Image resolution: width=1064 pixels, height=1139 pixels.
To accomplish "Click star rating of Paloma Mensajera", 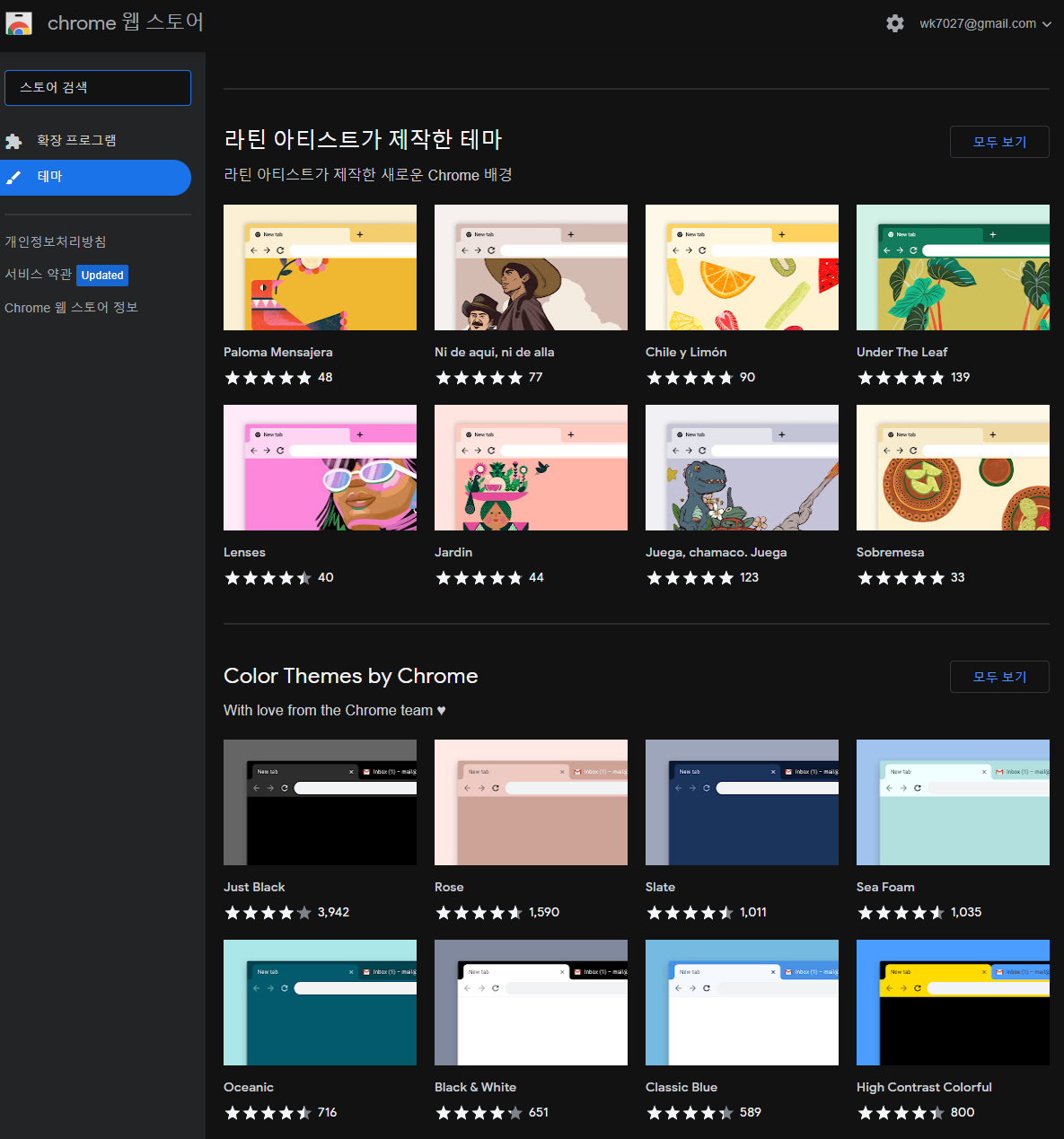I will click(x=268, y=378).
